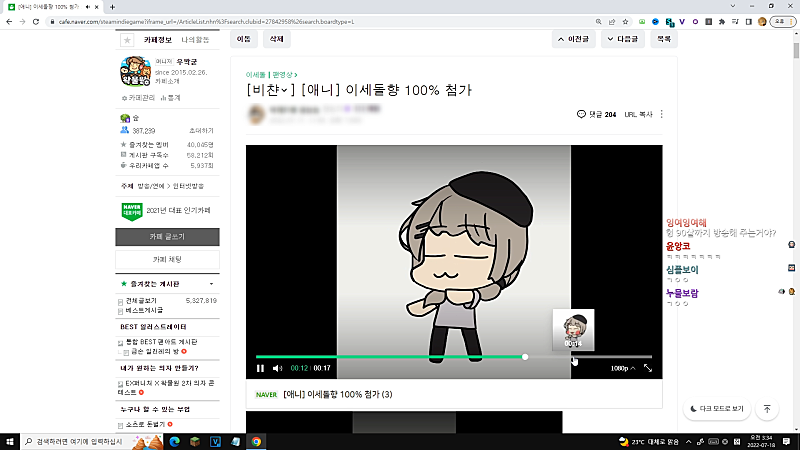Viewport: 800px width, 450px height.
Task: Click the share page icon in address bar
Action: click(612, 22)
